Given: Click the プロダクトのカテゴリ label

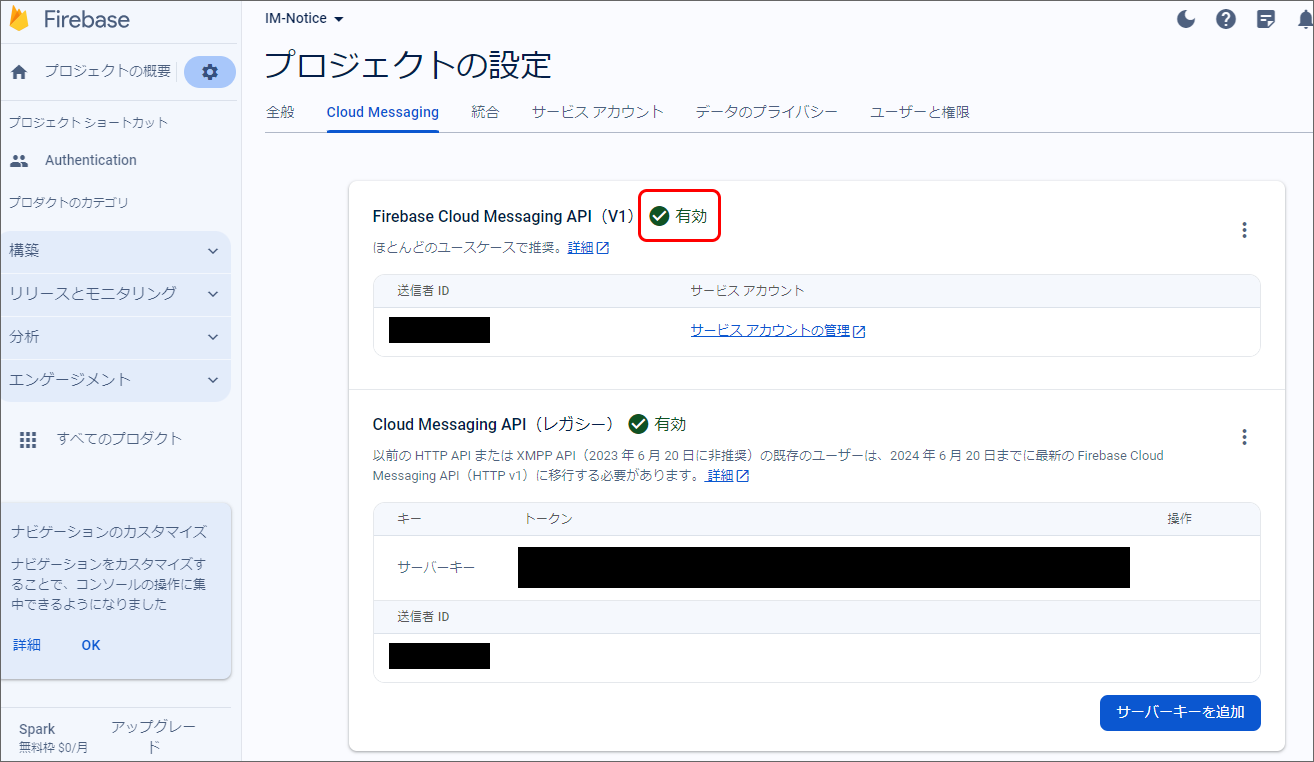Looking at the screenshot, I should click(69, 203).
